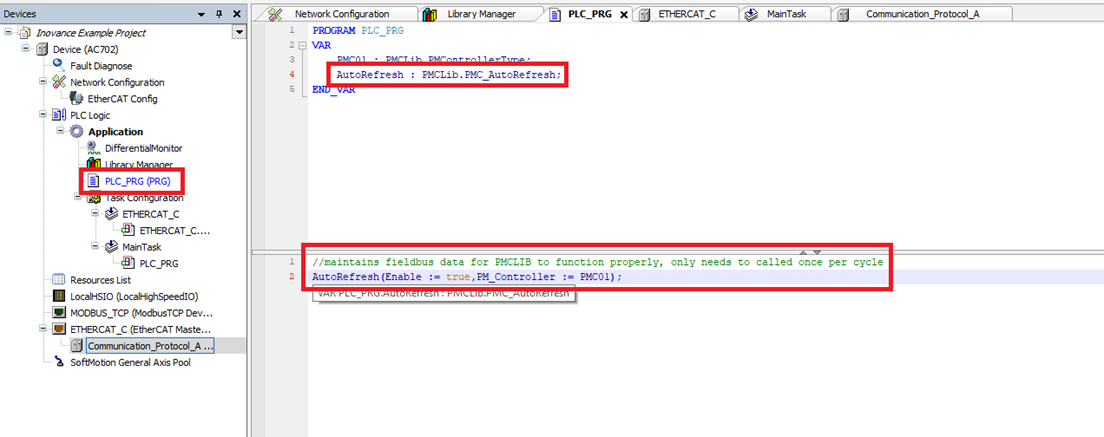Open the Devices panel options dropdown arrow
Screen dimensions: 1104x437
click(238, 33)
